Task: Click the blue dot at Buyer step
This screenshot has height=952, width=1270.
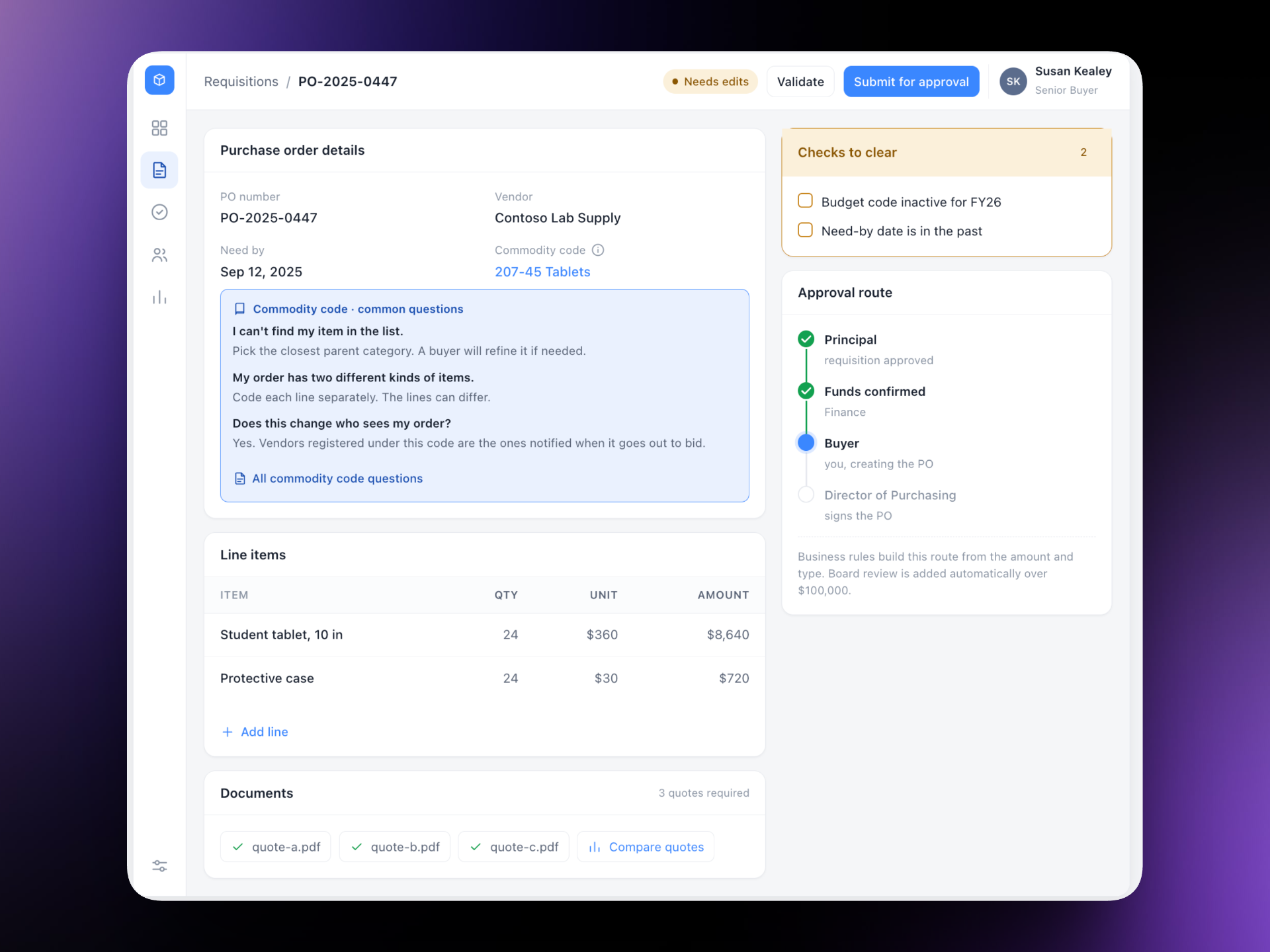Action: [x=806, y=442]
